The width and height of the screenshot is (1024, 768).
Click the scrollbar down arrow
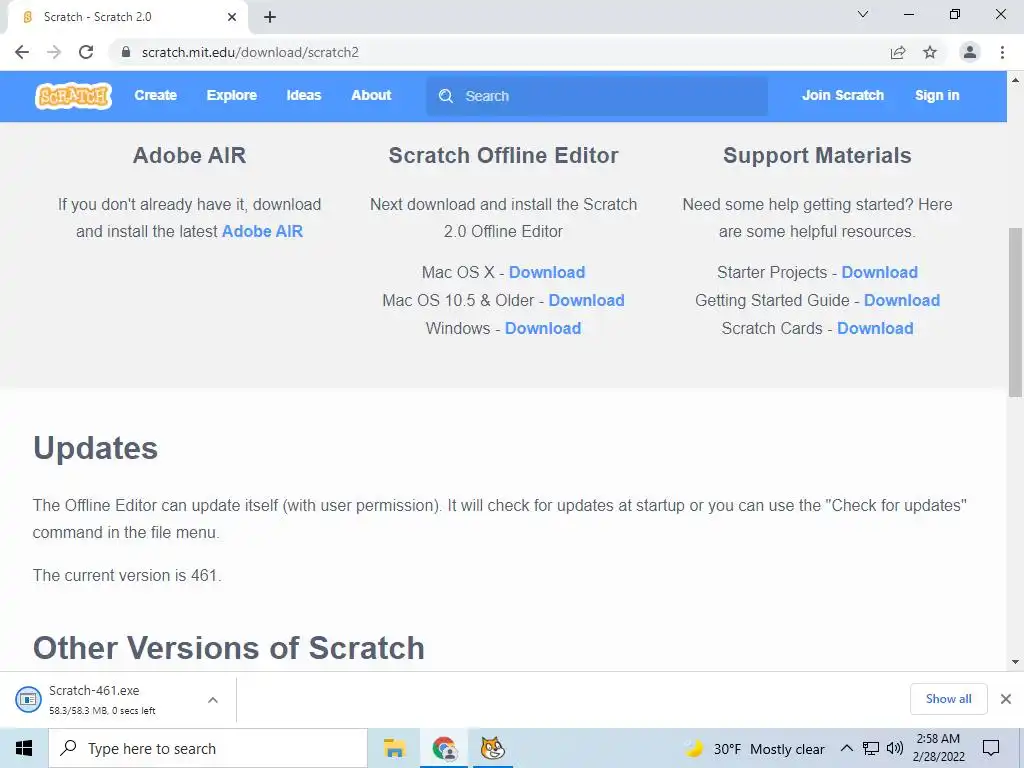click(x=1015, y=662)
